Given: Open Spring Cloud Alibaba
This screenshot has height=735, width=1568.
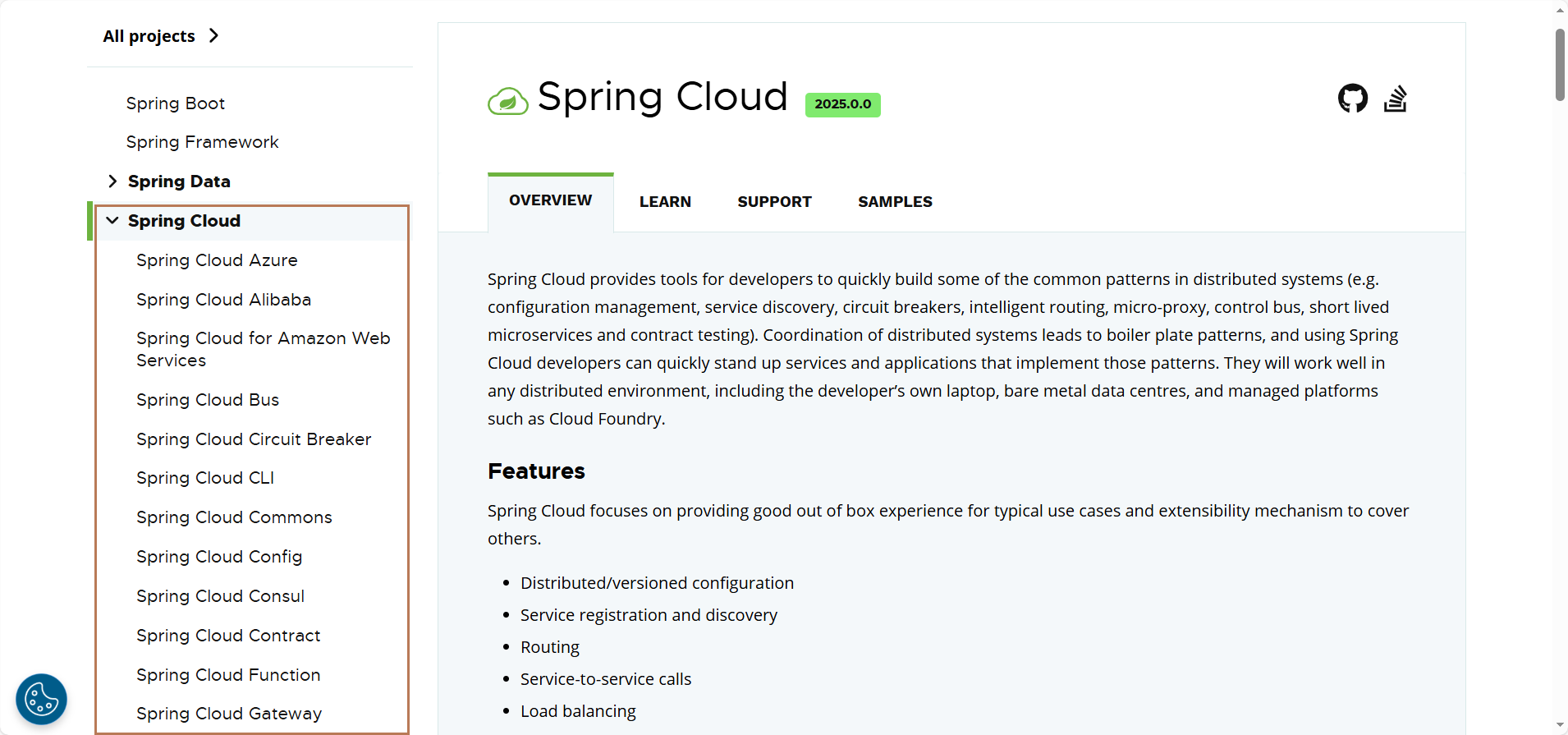Looking at the screenshot, I should point(223,300).
